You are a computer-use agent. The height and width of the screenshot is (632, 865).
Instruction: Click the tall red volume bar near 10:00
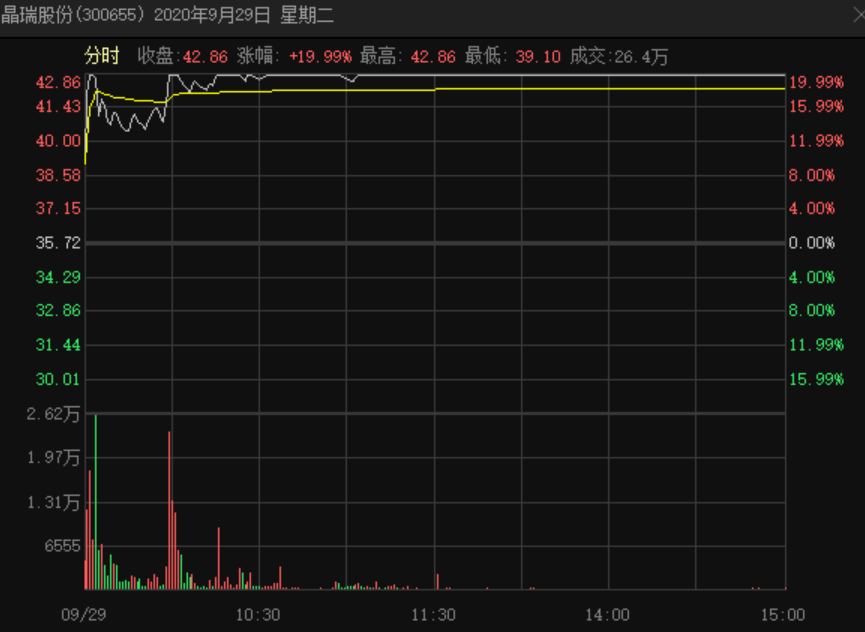pyautogui.click(x=169, y=510)
